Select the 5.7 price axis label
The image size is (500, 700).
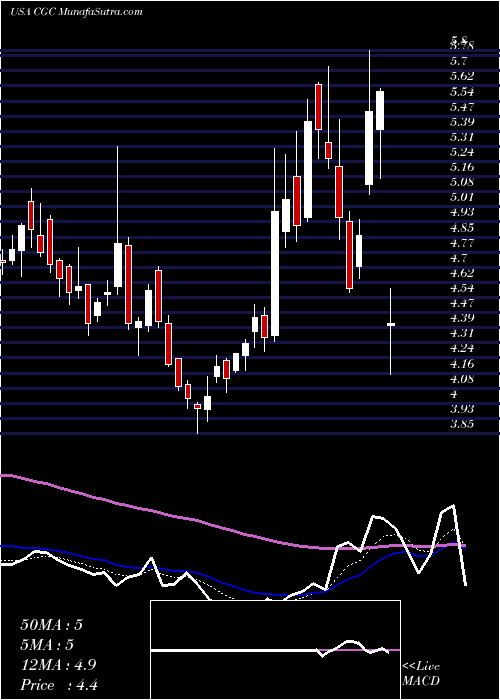459,61
